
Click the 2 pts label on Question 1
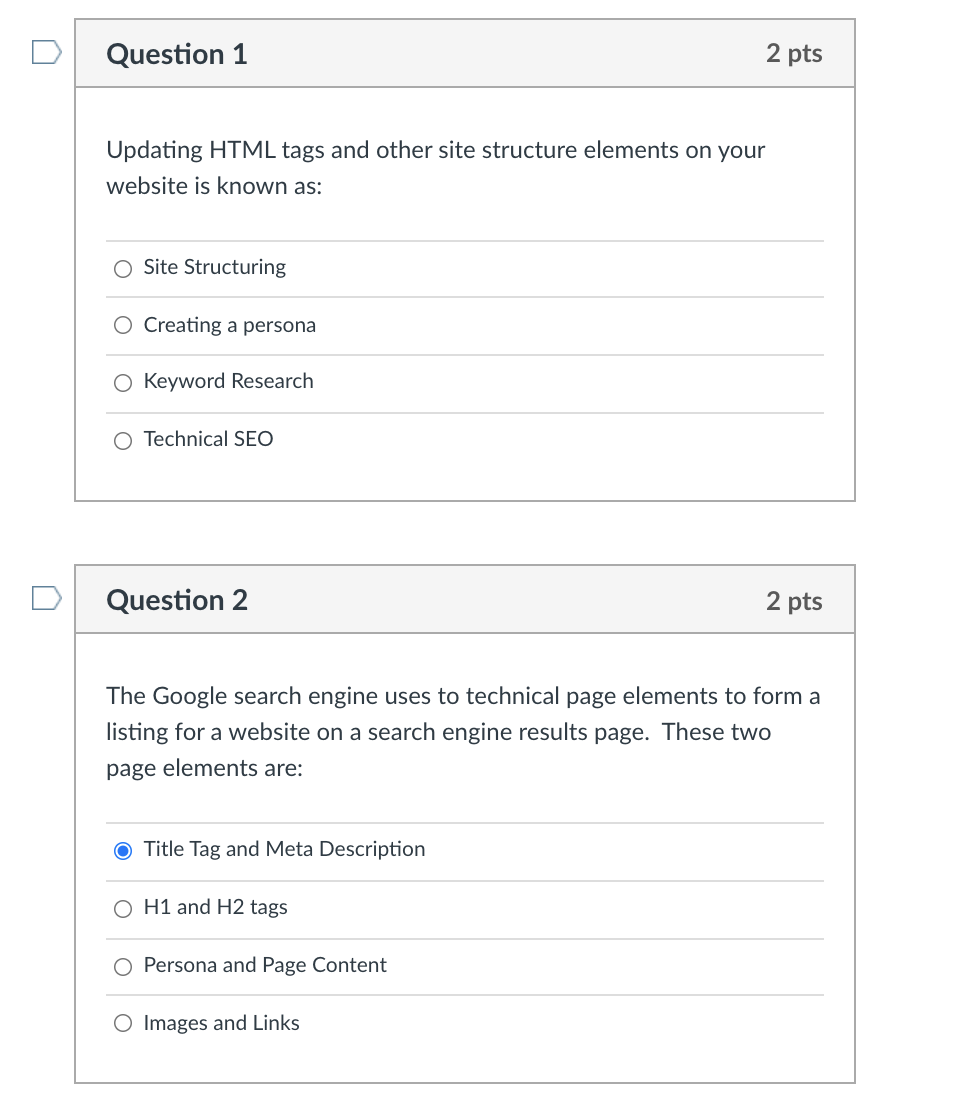(793, 54)
